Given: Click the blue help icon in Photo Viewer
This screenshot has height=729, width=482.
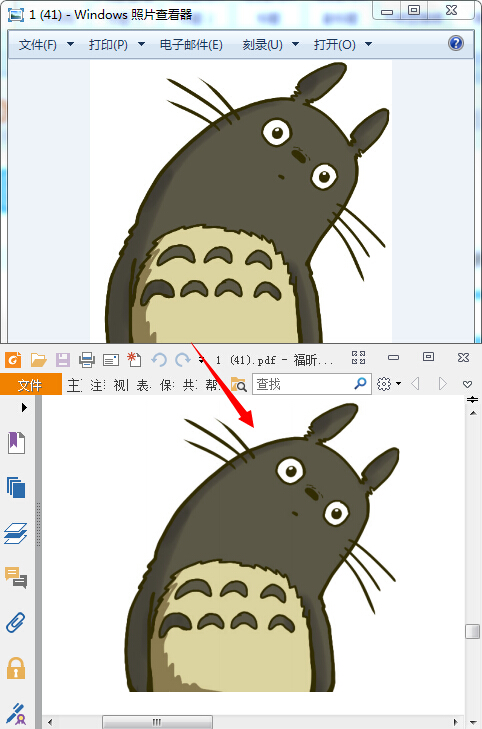Looking at the screenshot, I should click(x=456, y=43).
